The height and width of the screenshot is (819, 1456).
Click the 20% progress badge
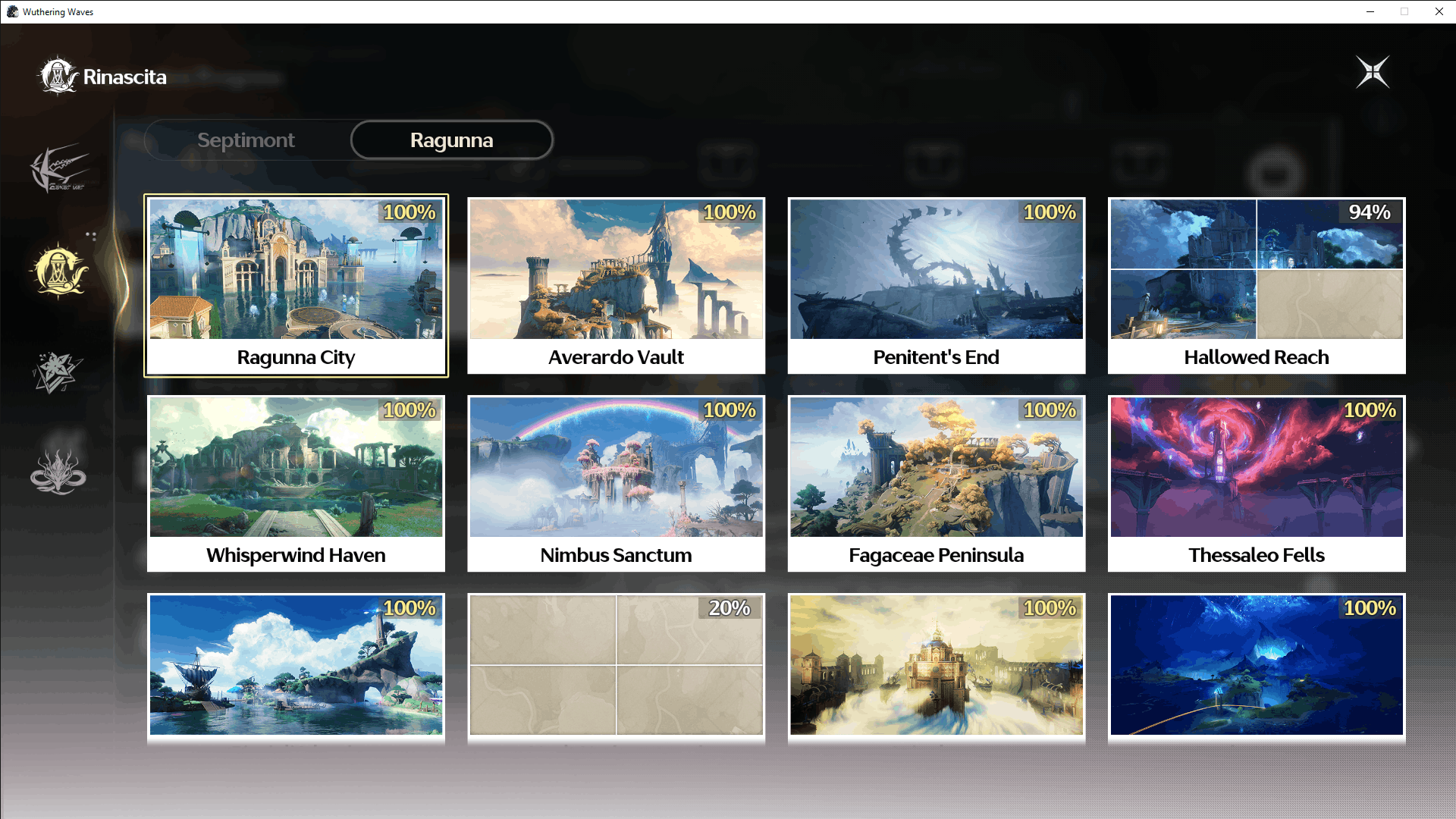730,608
